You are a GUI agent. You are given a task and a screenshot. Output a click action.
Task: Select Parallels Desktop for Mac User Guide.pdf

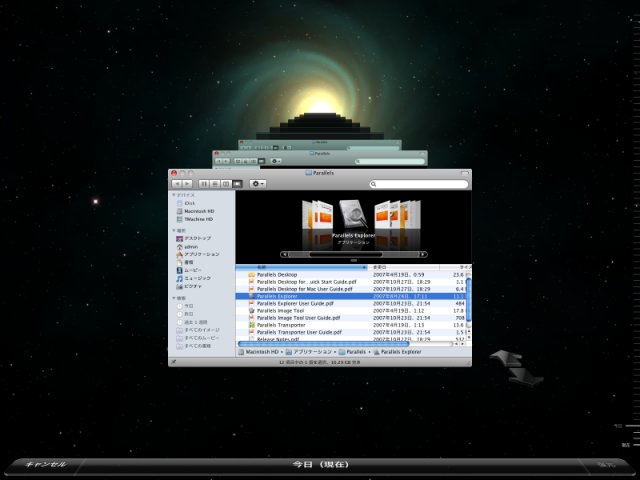pyautogui.click(x=351, y=289)
